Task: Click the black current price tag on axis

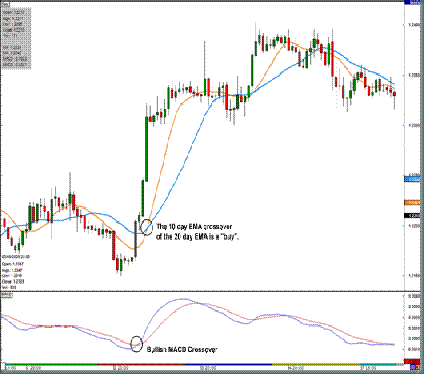Action: (412, 216)
